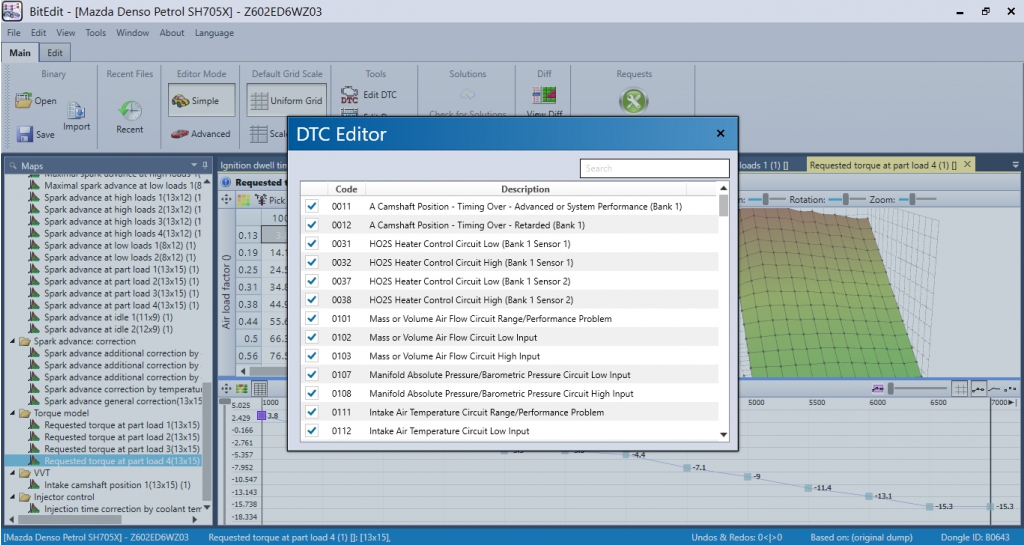Open the document tabs overflow dropdown

coord(1016,165)
